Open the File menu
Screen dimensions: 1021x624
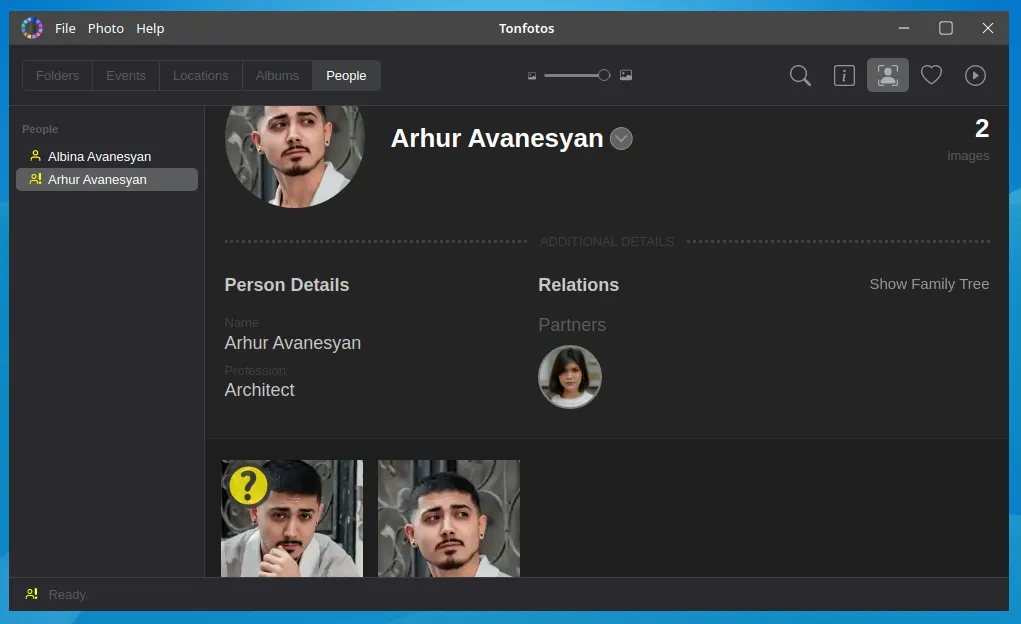tap(65, 28)
